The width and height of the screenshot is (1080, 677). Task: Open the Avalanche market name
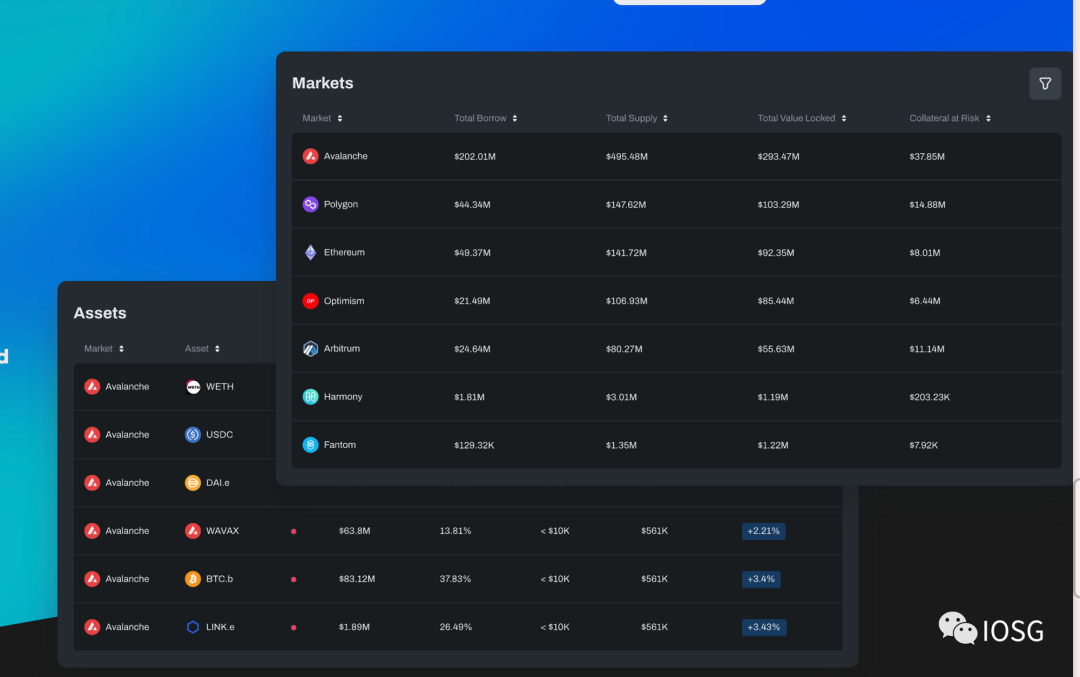(x=346, y=156)
